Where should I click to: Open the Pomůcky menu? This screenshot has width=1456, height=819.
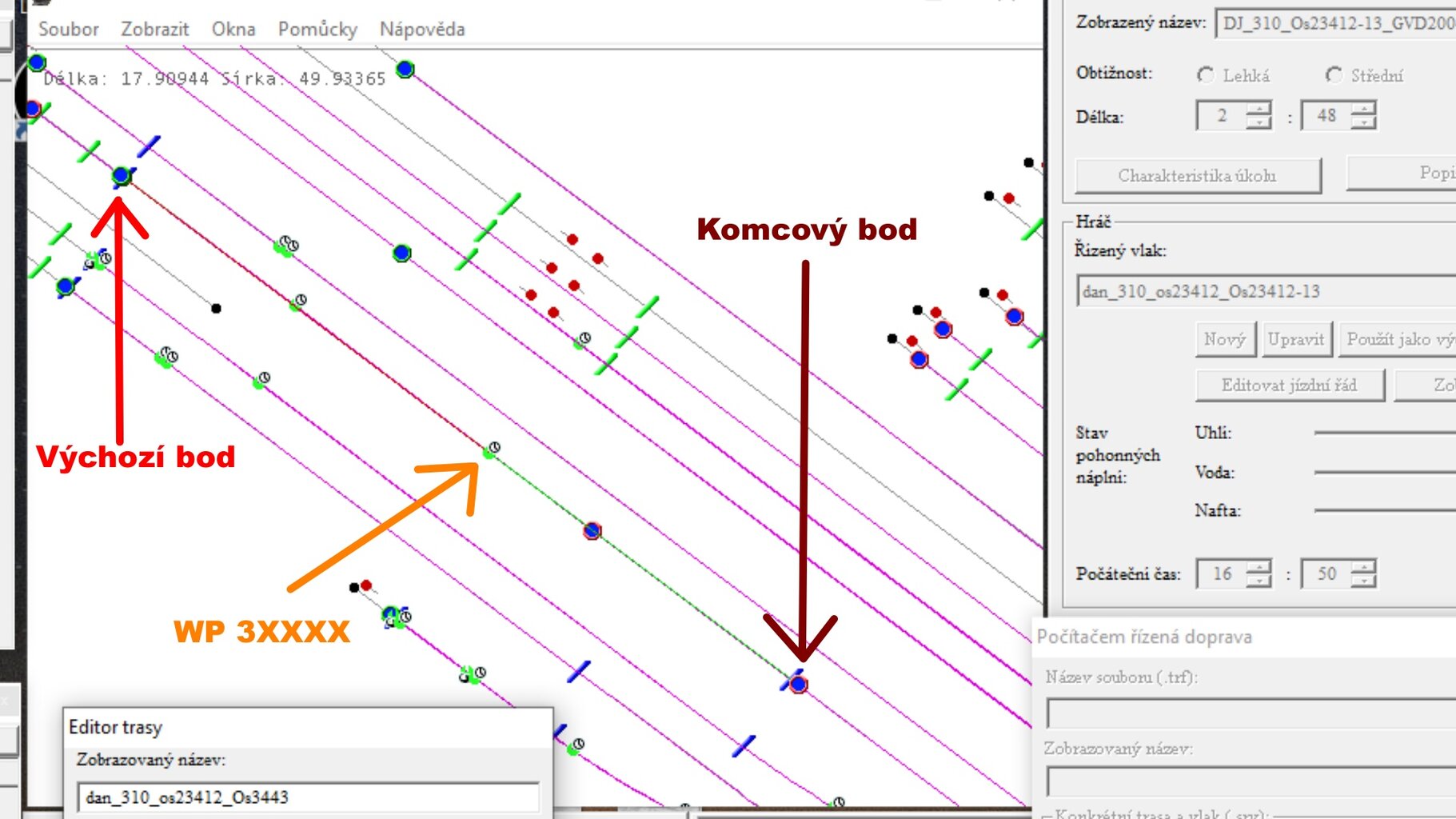click(x=317, y=29)
